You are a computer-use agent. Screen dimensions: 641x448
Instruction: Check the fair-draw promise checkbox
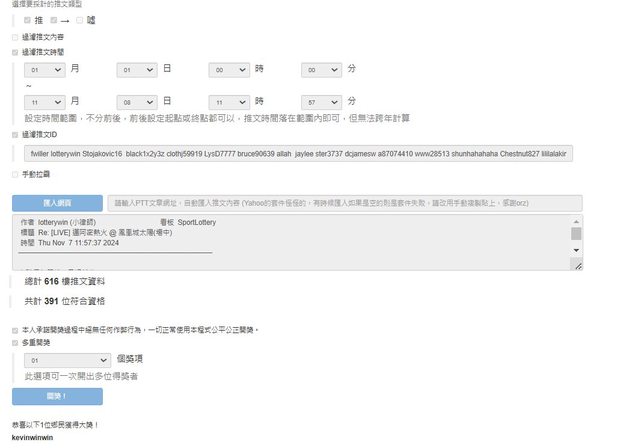pos(15,329)
